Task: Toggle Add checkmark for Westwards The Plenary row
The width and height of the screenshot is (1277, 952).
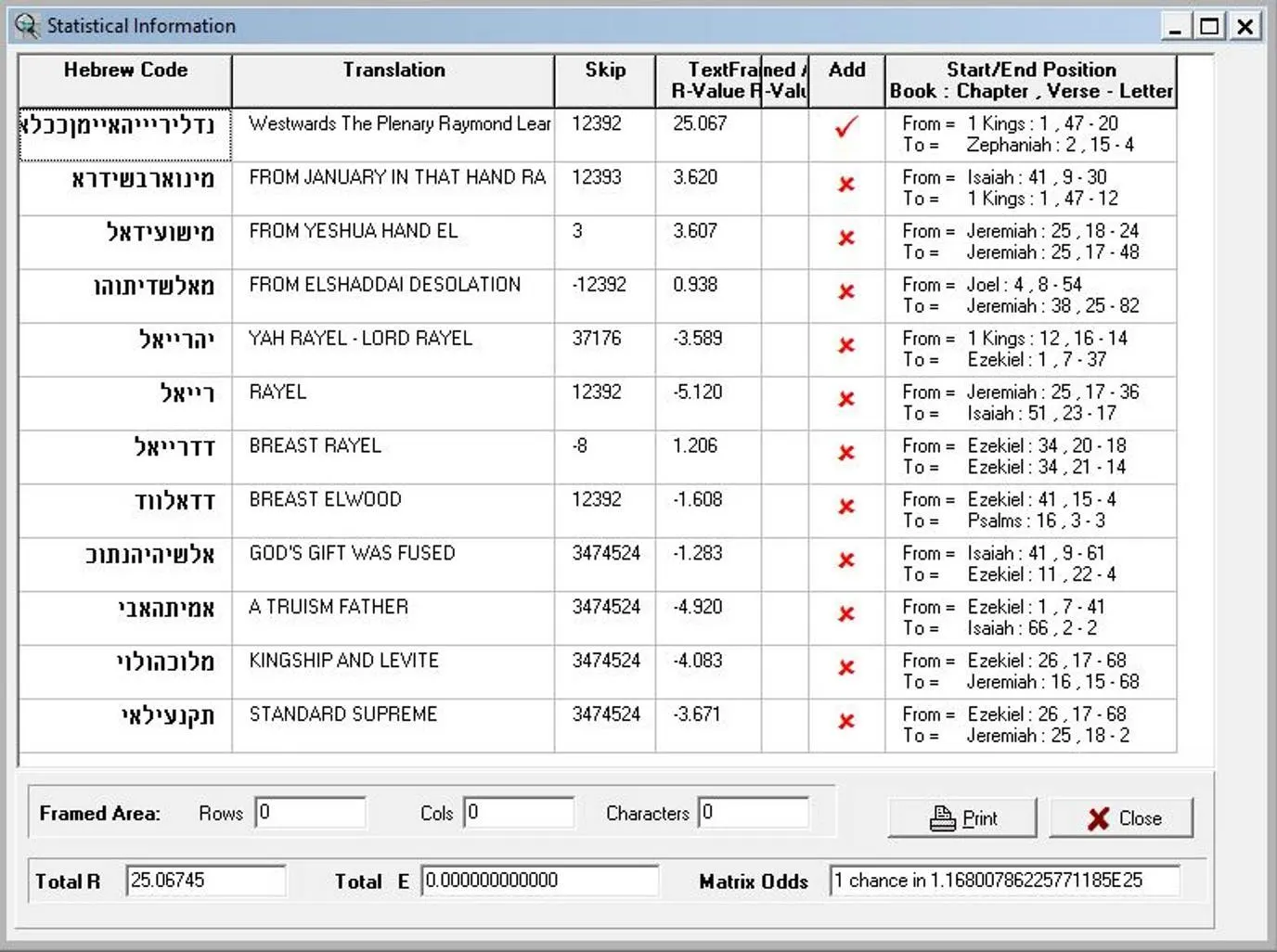Action: click(845, 127)
